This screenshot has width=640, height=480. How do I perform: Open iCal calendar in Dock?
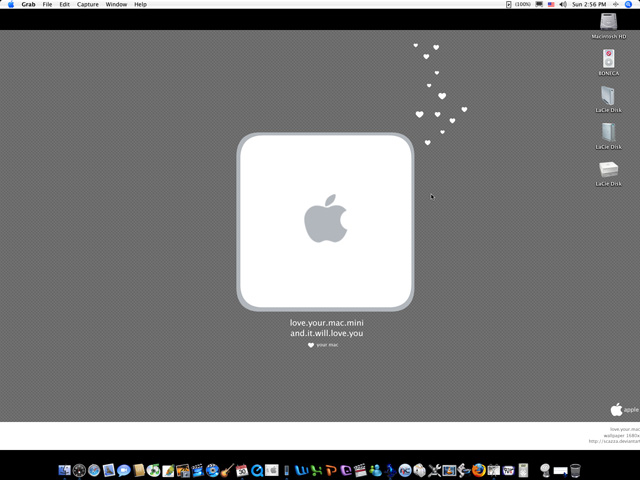click(242, 471)
